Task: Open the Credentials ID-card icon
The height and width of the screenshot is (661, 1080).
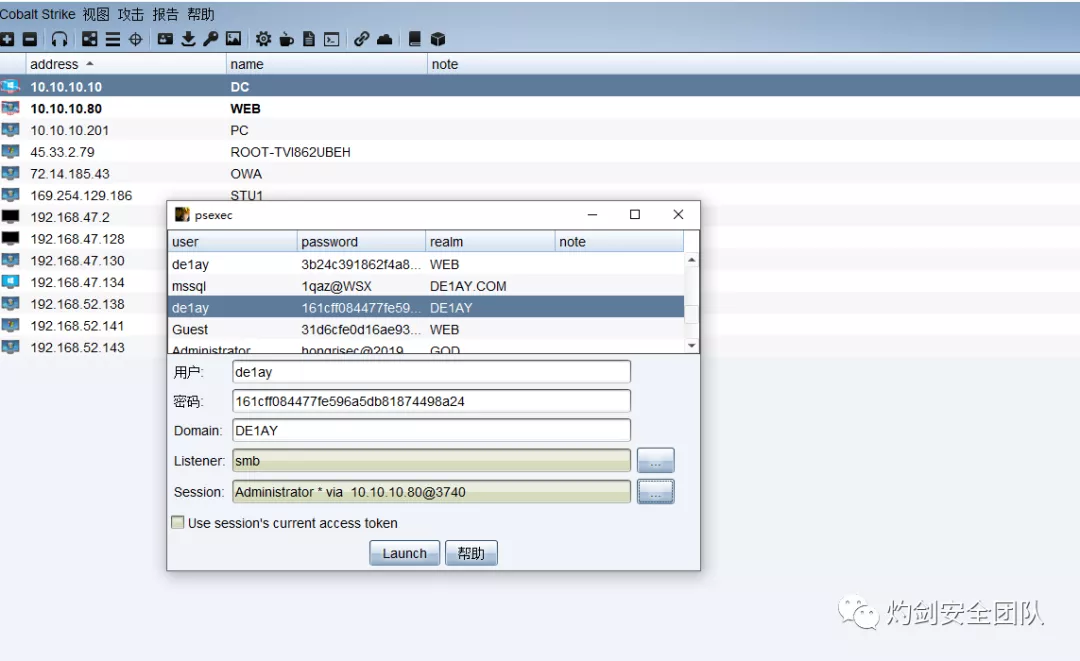Action: coord(165,39)
